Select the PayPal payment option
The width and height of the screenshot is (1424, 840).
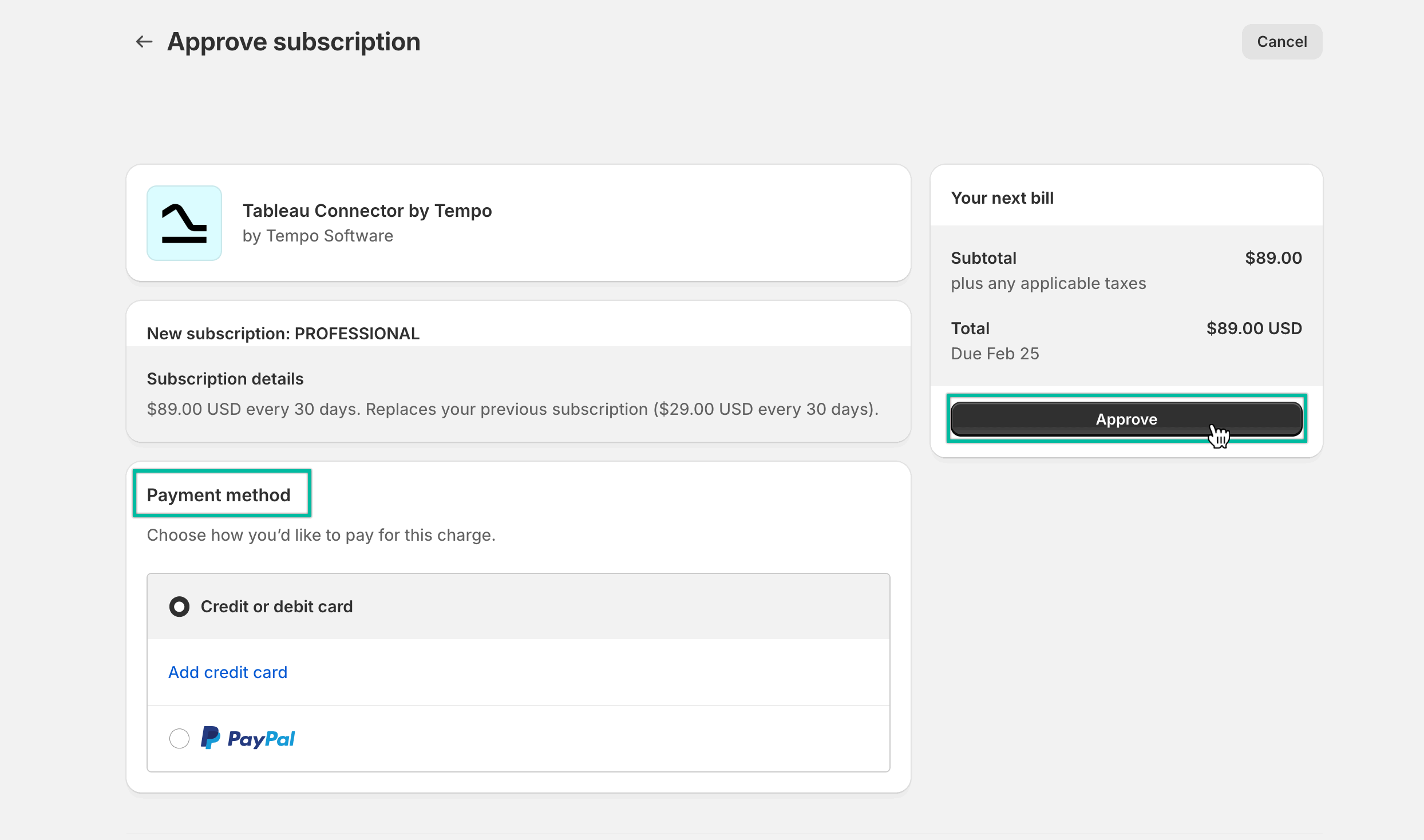(179, 738)
